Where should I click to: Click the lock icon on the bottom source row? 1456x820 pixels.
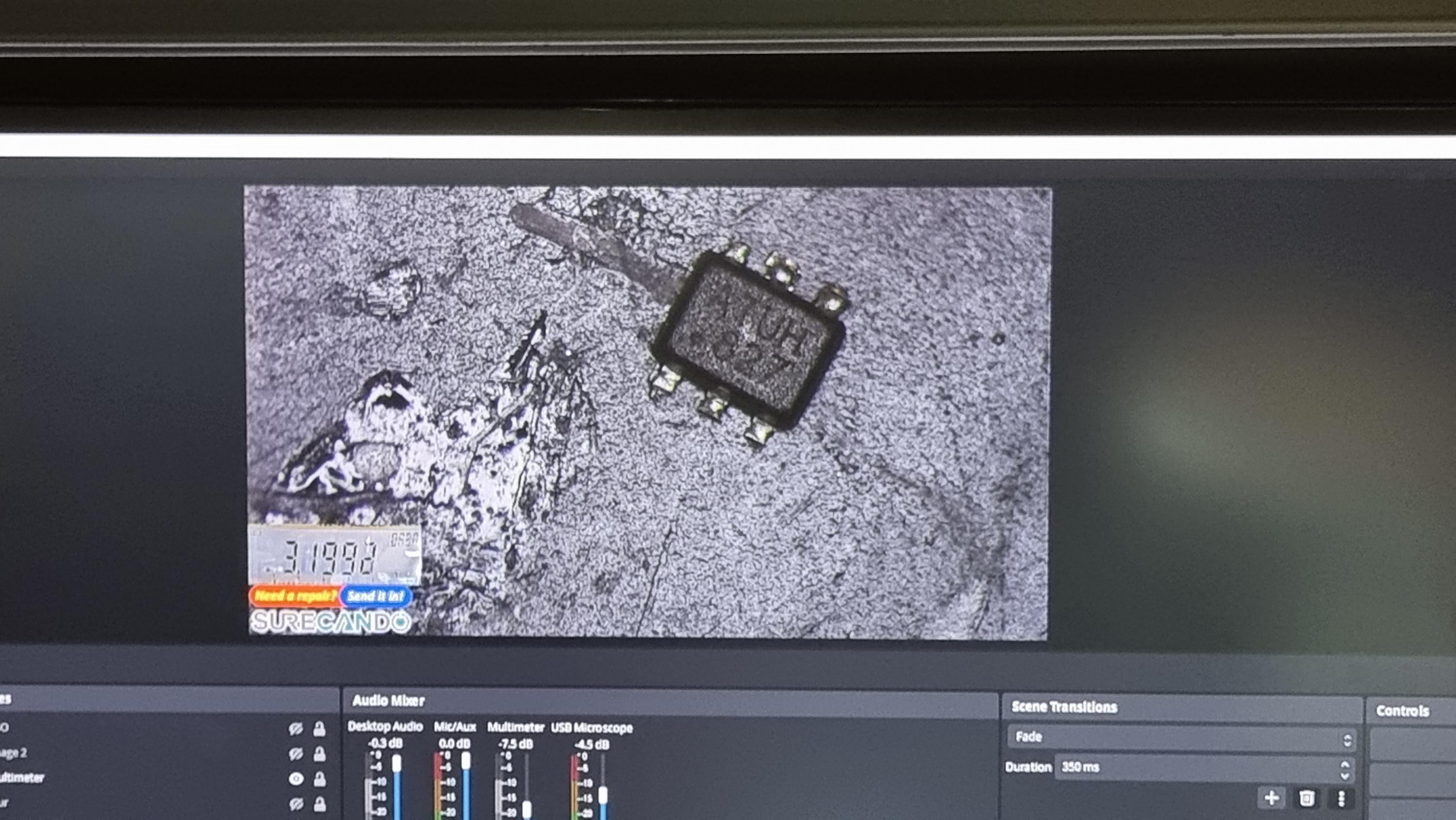[x=320, y=803]
